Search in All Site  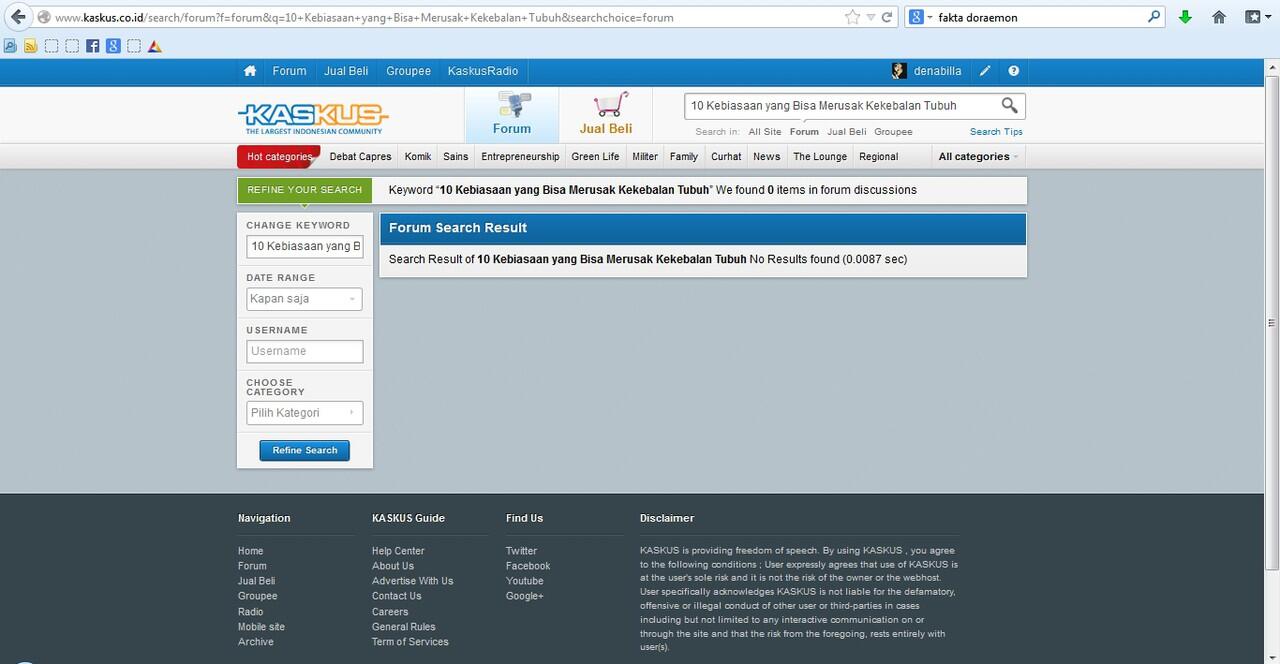[765, 132]
